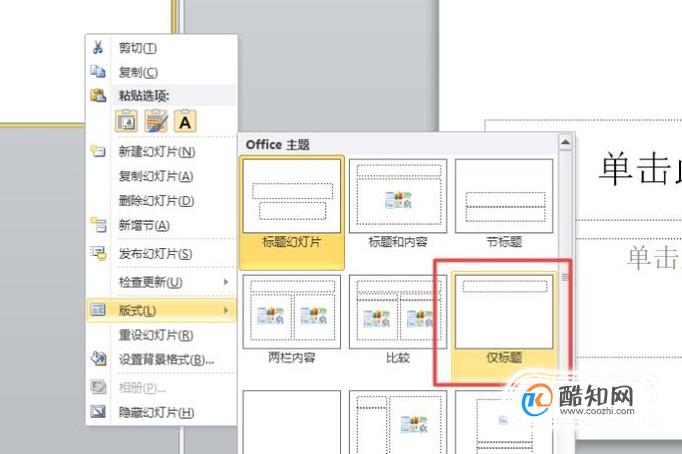682x454 pixels.
Task: Click the 仅标题 layout label
Action: pos(504,357)
